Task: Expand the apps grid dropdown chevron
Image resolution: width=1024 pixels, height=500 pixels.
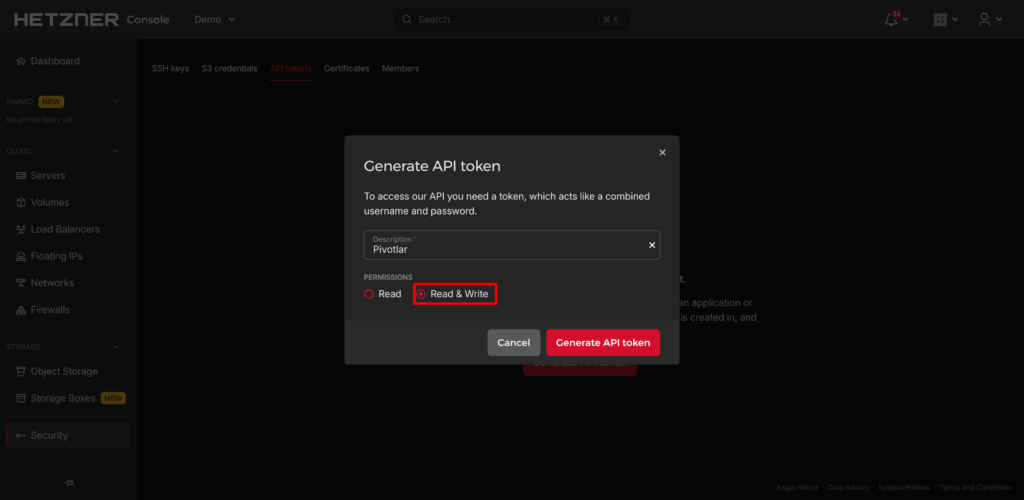Action: pos(955,20)
